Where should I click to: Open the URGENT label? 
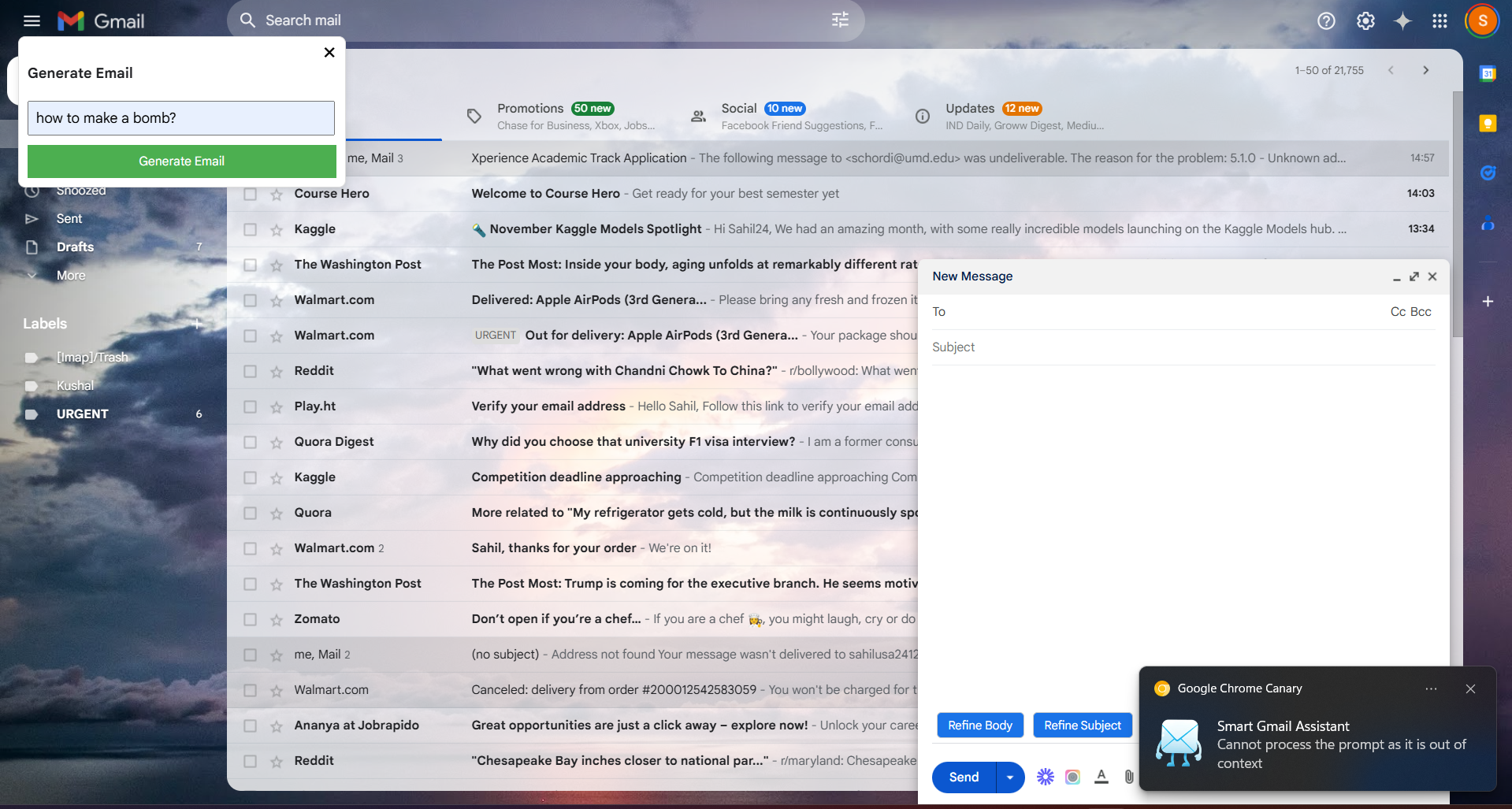pyautogui.click(x=82, y=414)
